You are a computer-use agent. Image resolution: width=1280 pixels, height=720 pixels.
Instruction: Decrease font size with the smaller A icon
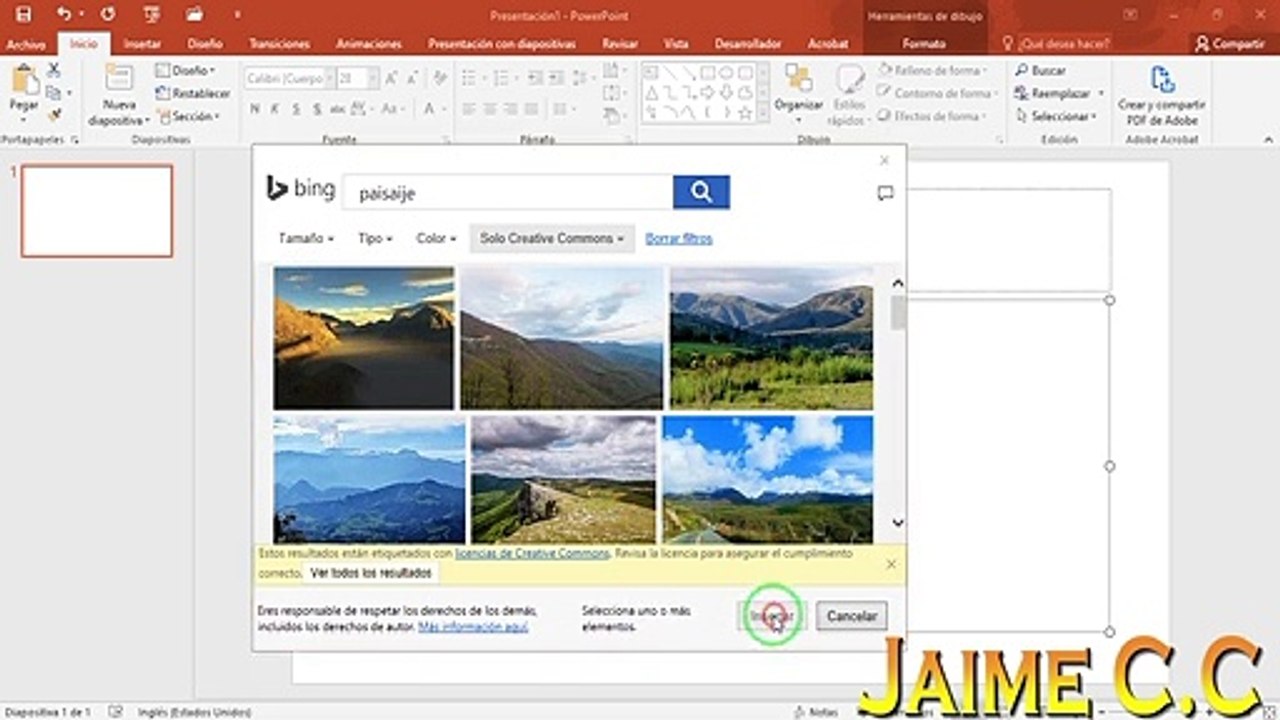tap(411, 78)
